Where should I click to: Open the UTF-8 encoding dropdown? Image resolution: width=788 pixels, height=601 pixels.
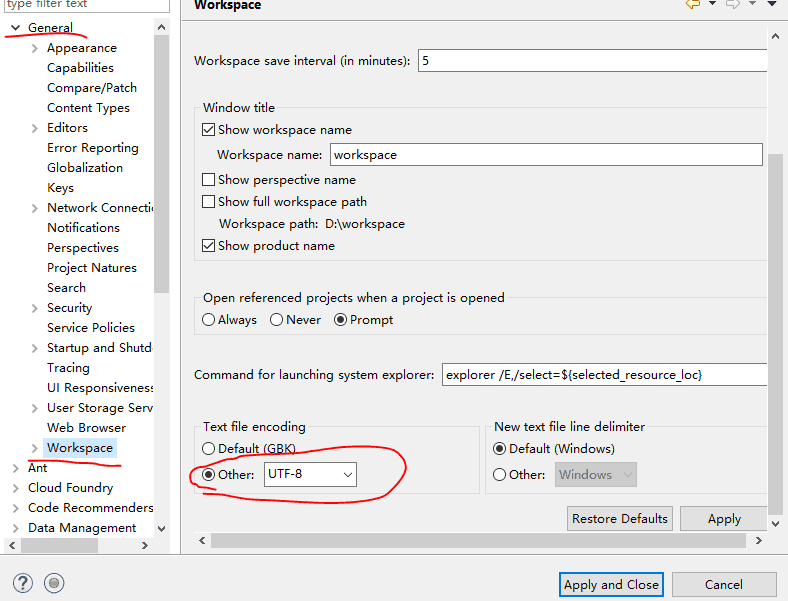[310, 475]
